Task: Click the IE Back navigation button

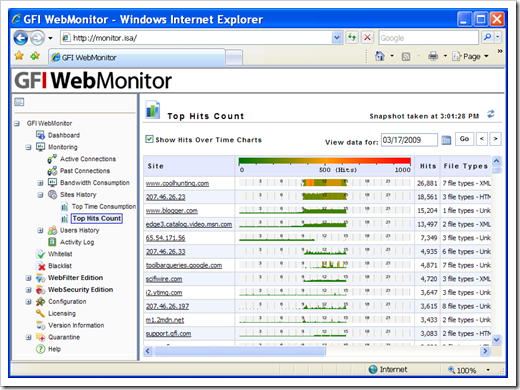Action: 21,38
